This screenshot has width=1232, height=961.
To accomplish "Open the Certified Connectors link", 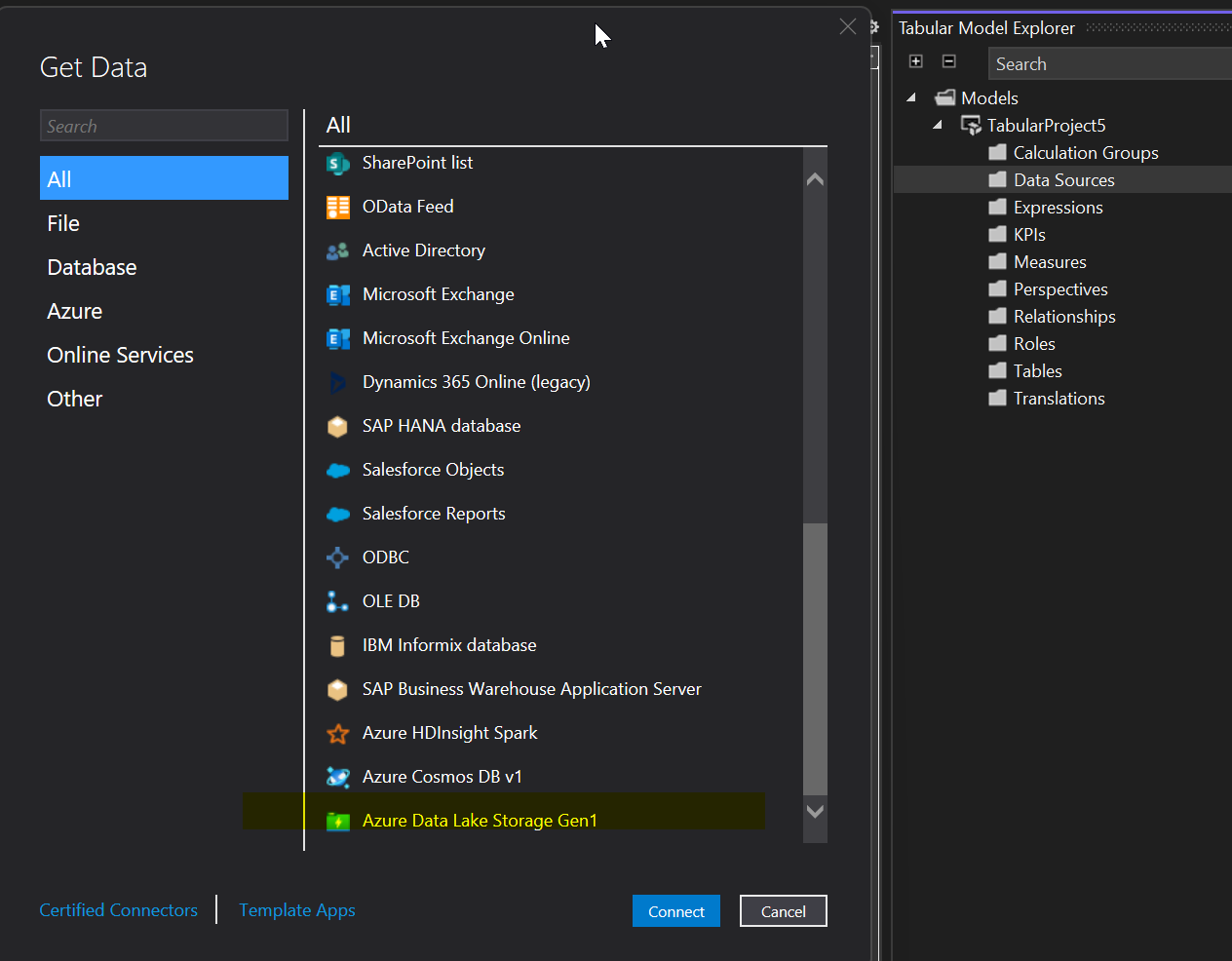I will [x=119, y=910].
